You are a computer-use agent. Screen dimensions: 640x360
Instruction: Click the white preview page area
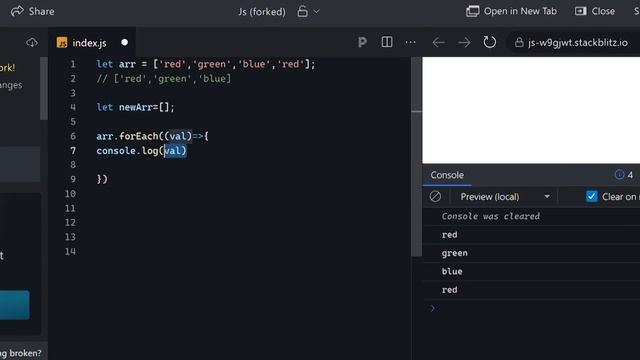[531, 110]
